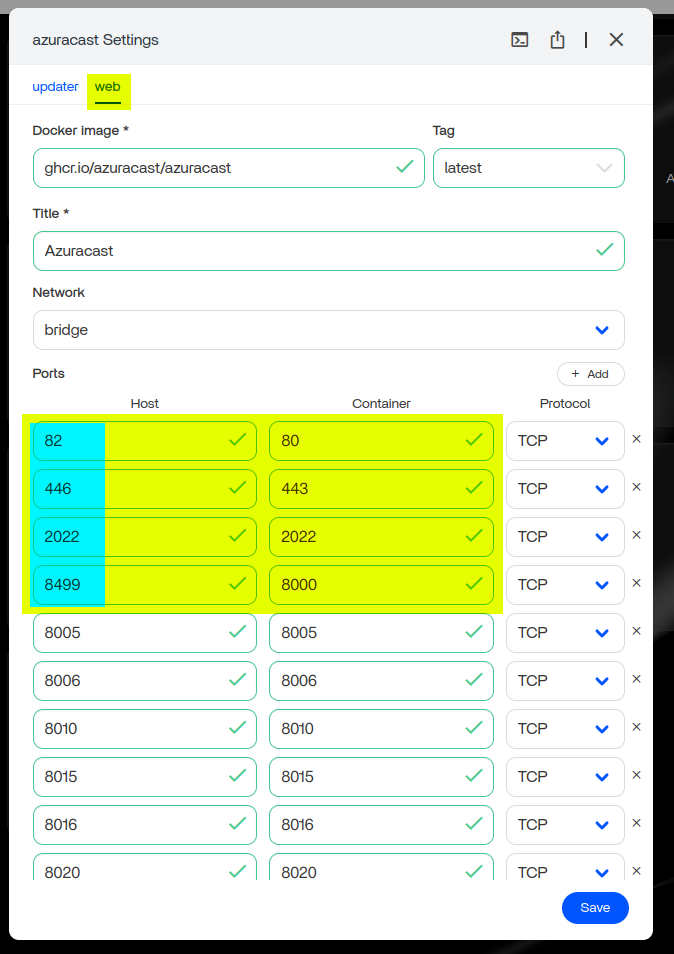The image size is (674, 954).
Task: Remove the 8005 port mapping row
Action: 636,631
